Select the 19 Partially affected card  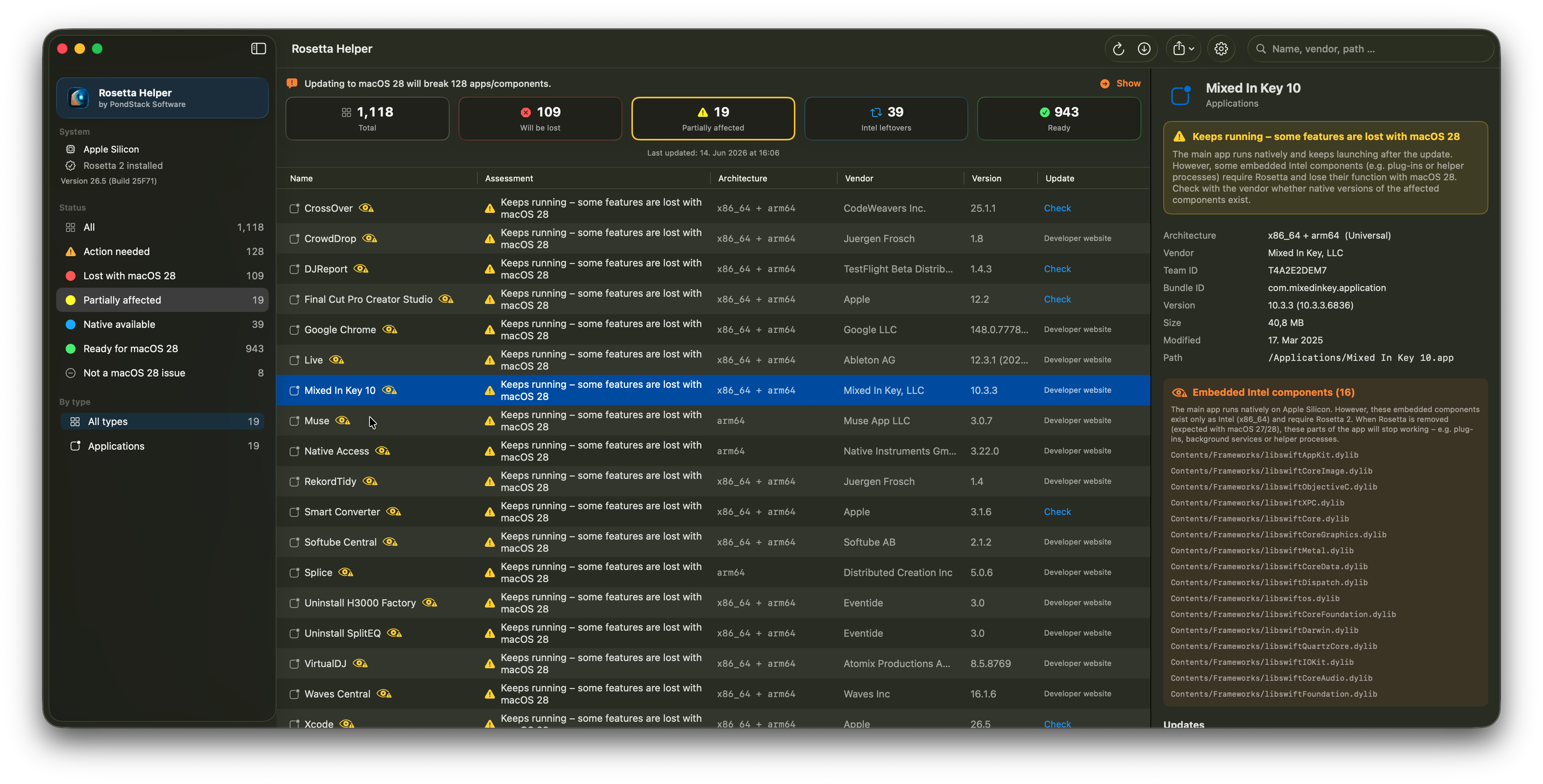713,118
